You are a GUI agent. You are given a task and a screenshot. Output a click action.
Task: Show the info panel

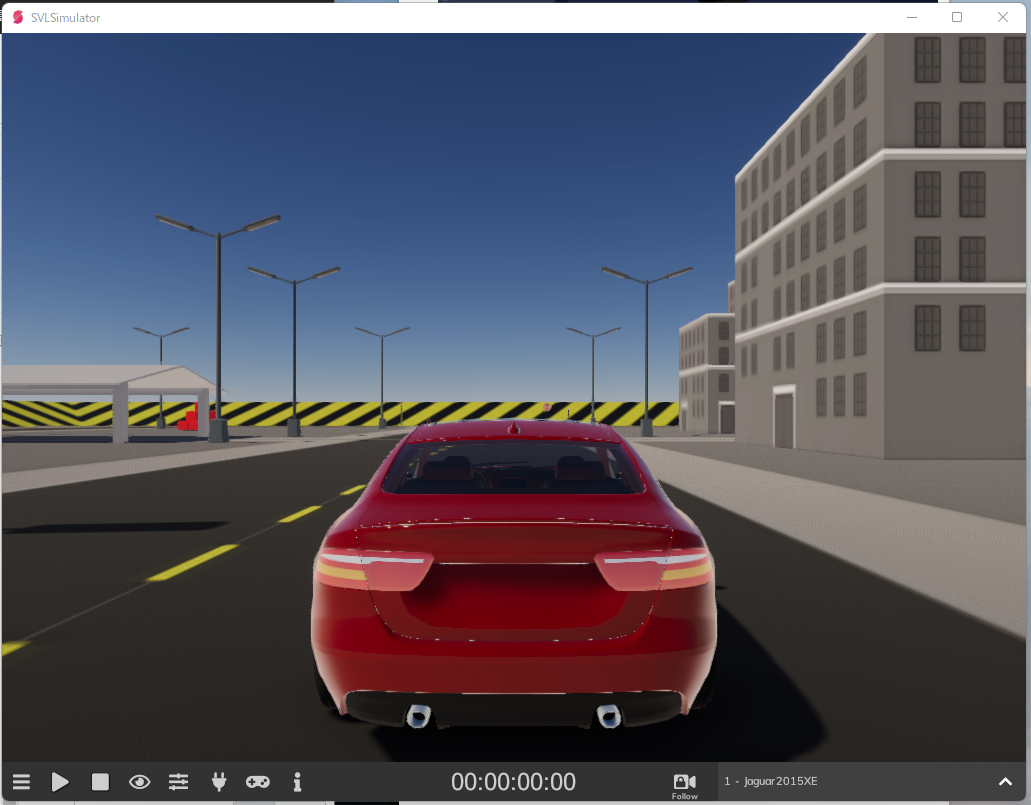(297, 782)
